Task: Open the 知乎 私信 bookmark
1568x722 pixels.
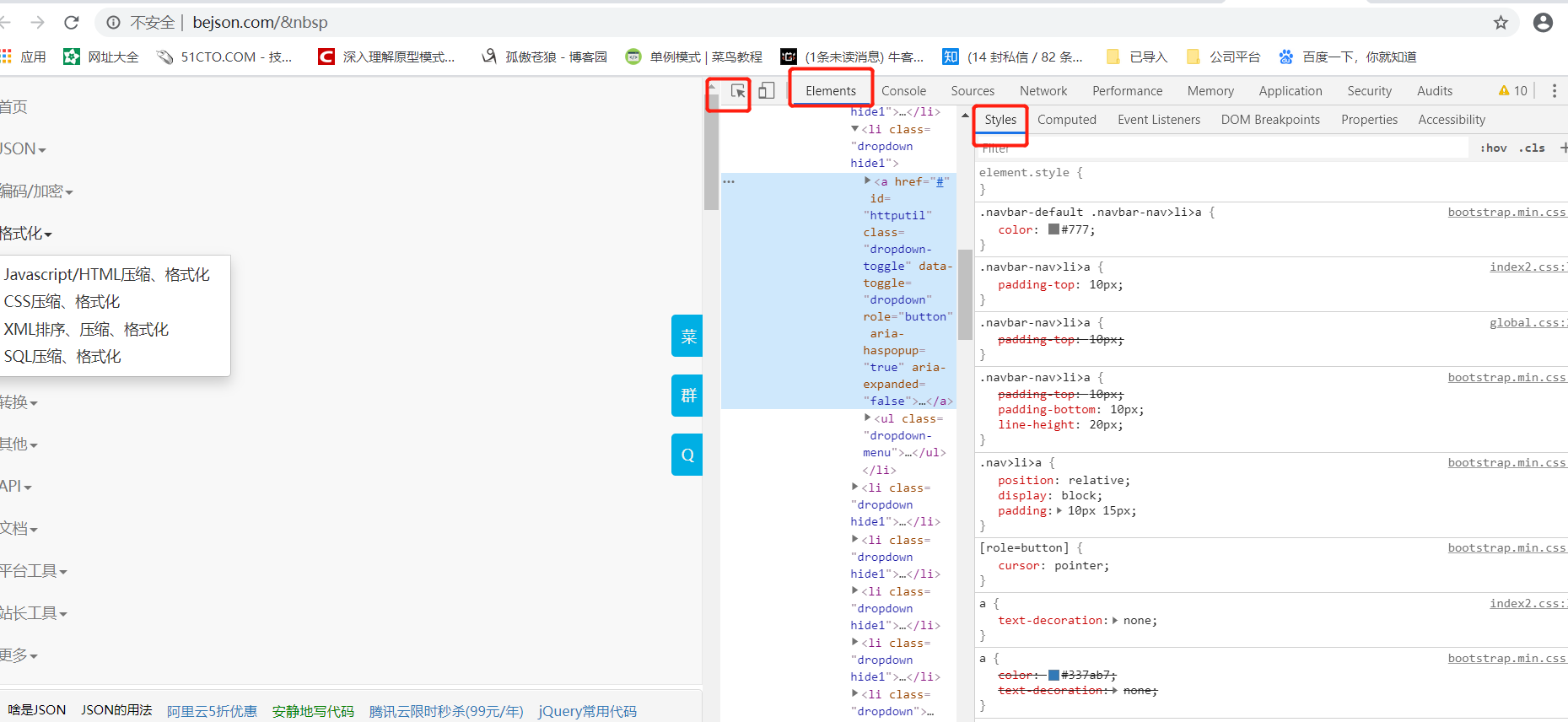Action: tap(1013, 57)
